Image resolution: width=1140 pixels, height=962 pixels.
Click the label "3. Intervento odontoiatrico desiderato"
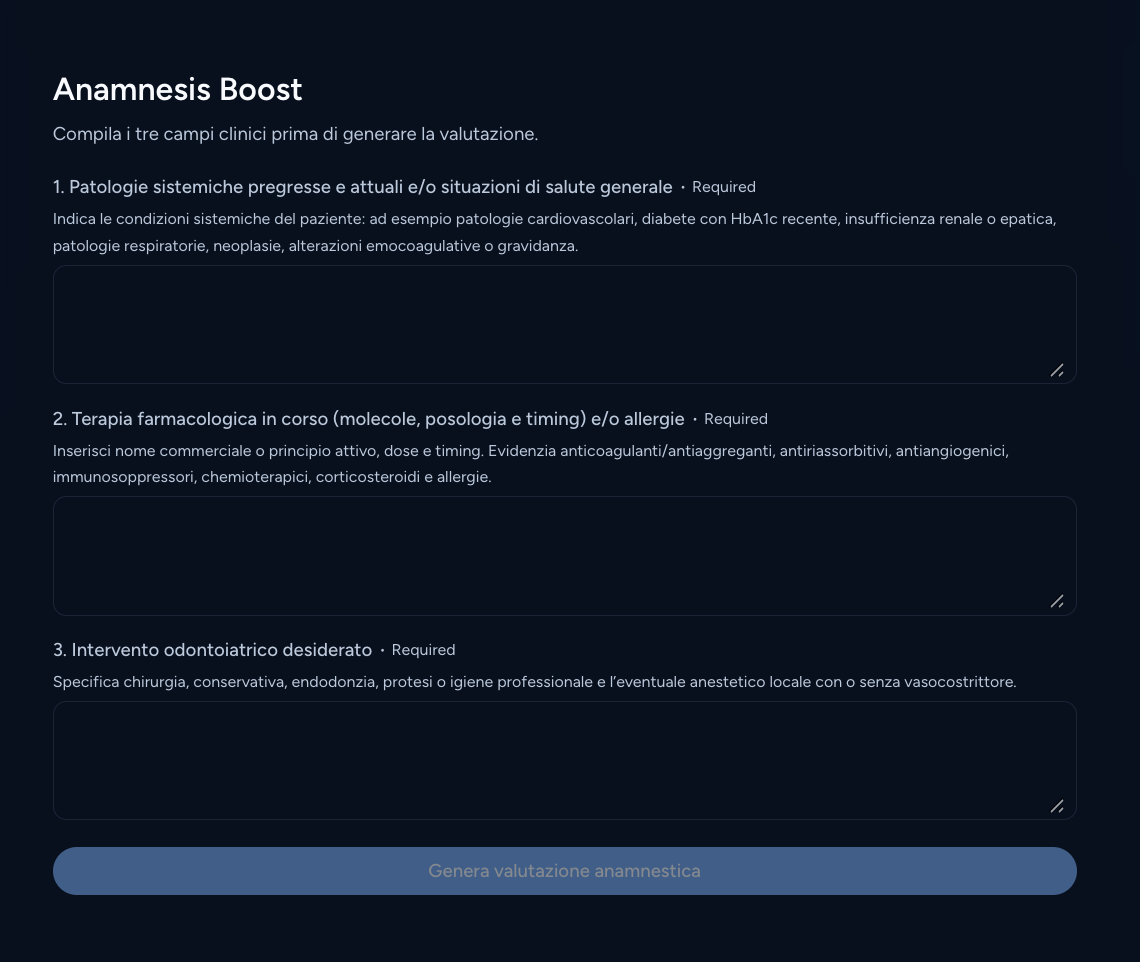[212, 650]
